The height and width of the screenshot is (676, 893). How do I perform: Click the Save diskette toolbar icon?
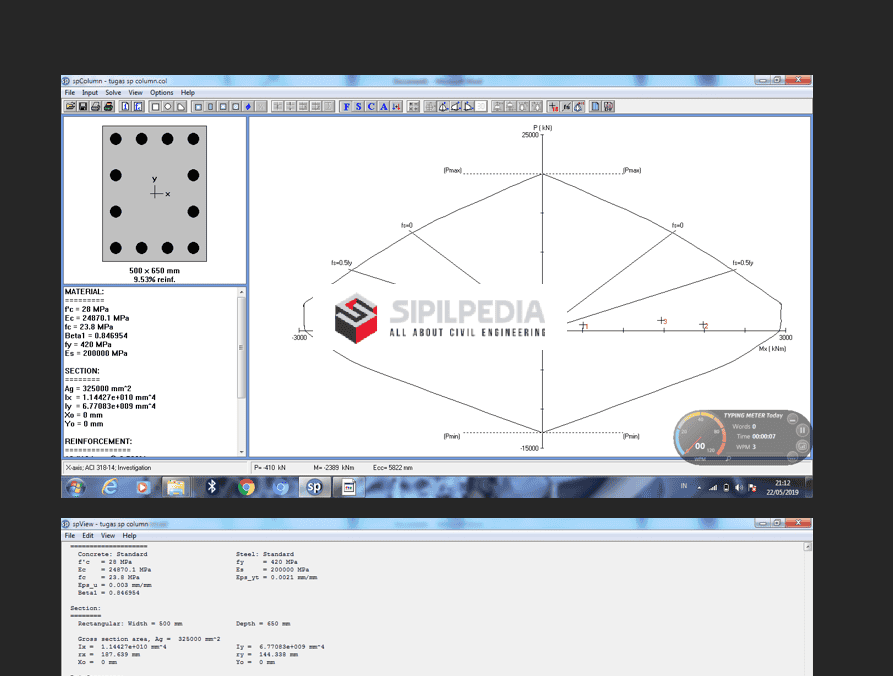point(82,106)
